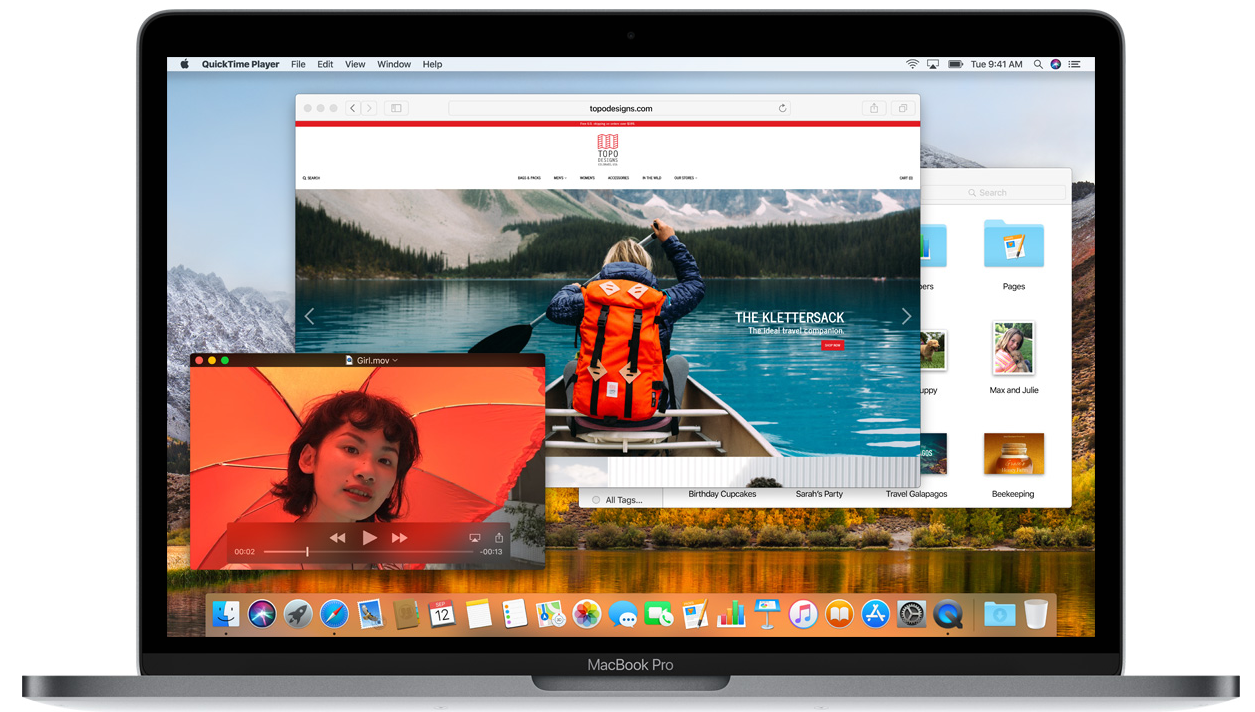Go back in Safari
Image resolution: width=1255 pixels, height=712 pixels.
pos(353,108)
